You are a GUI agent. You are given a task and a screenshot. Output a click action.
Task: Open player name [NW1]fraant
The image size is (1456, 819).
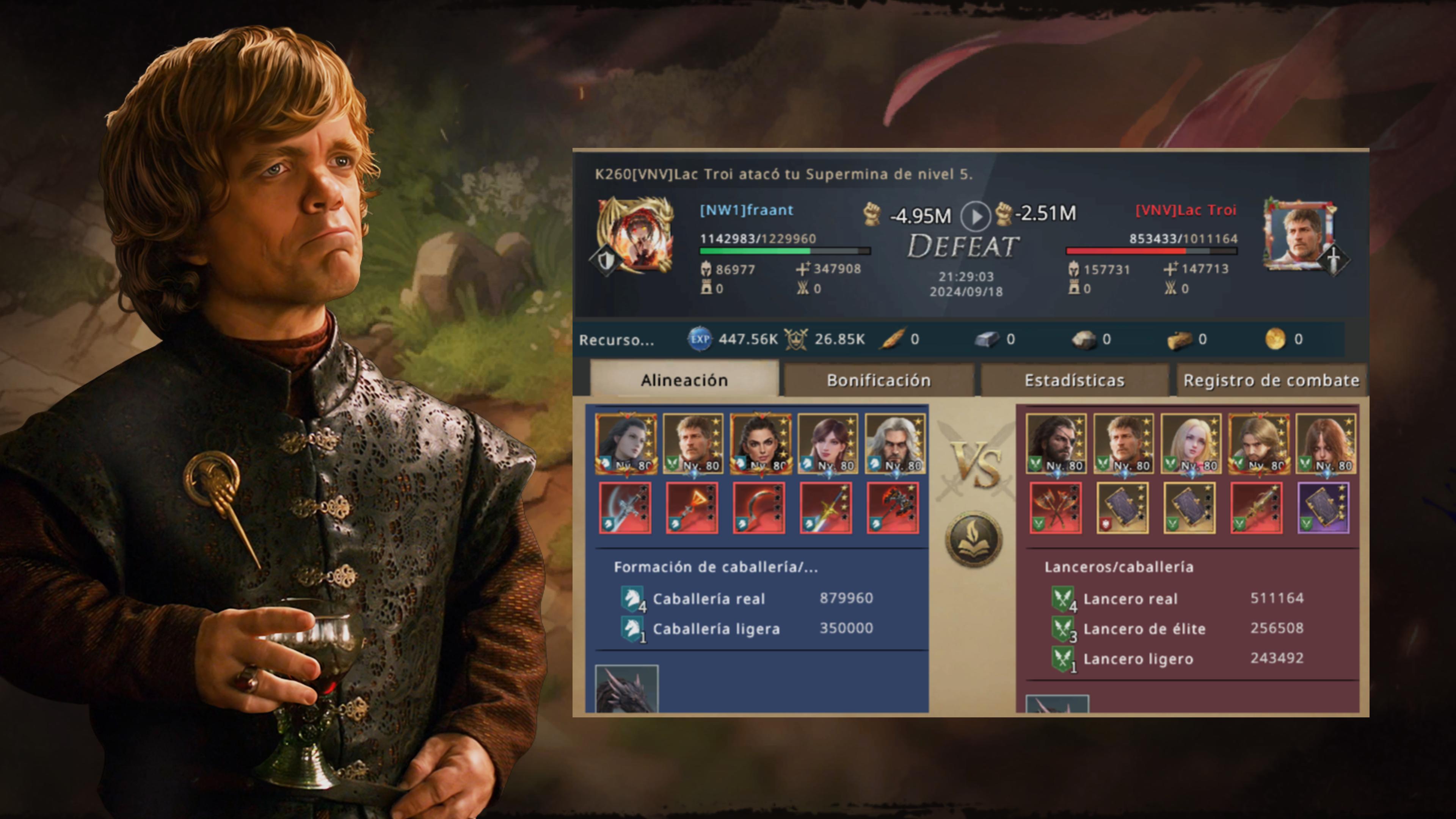pyautogui.click(x=746, y=210)
